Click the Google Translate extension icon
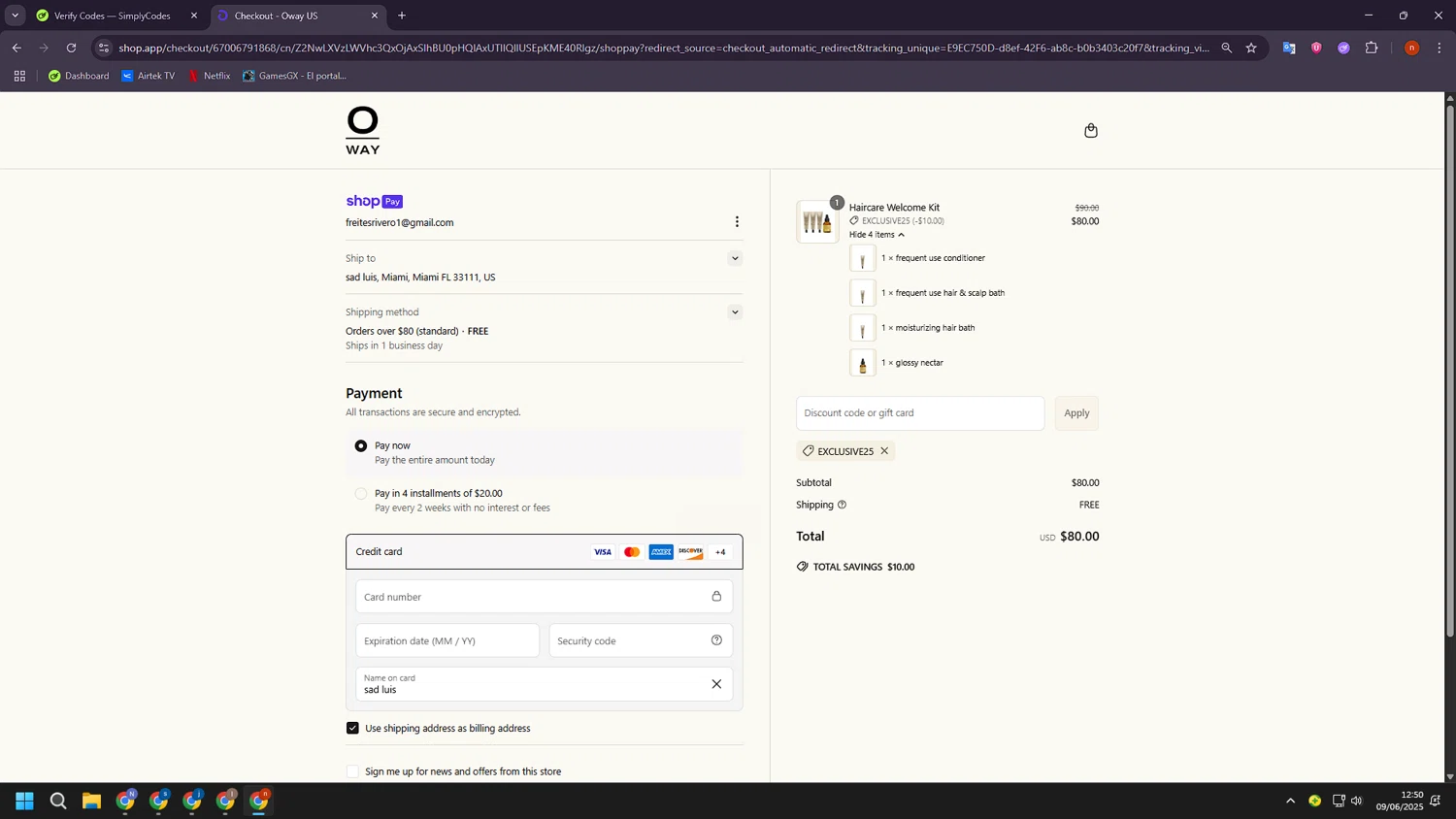The image size is (1456, 819). click(1289, 48)
